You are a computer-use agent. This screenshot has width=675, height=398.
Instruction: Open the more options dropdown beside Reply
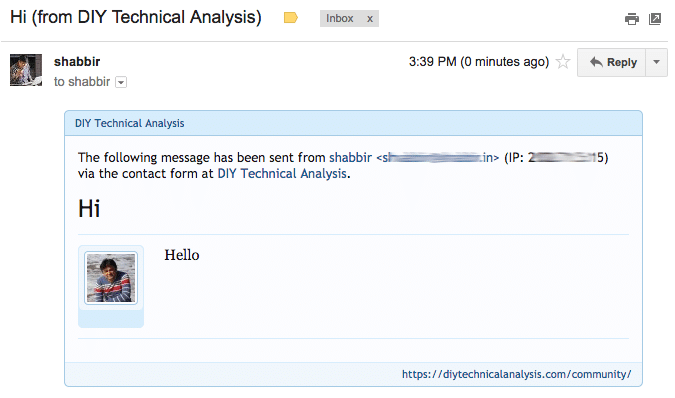pos(656,62)
